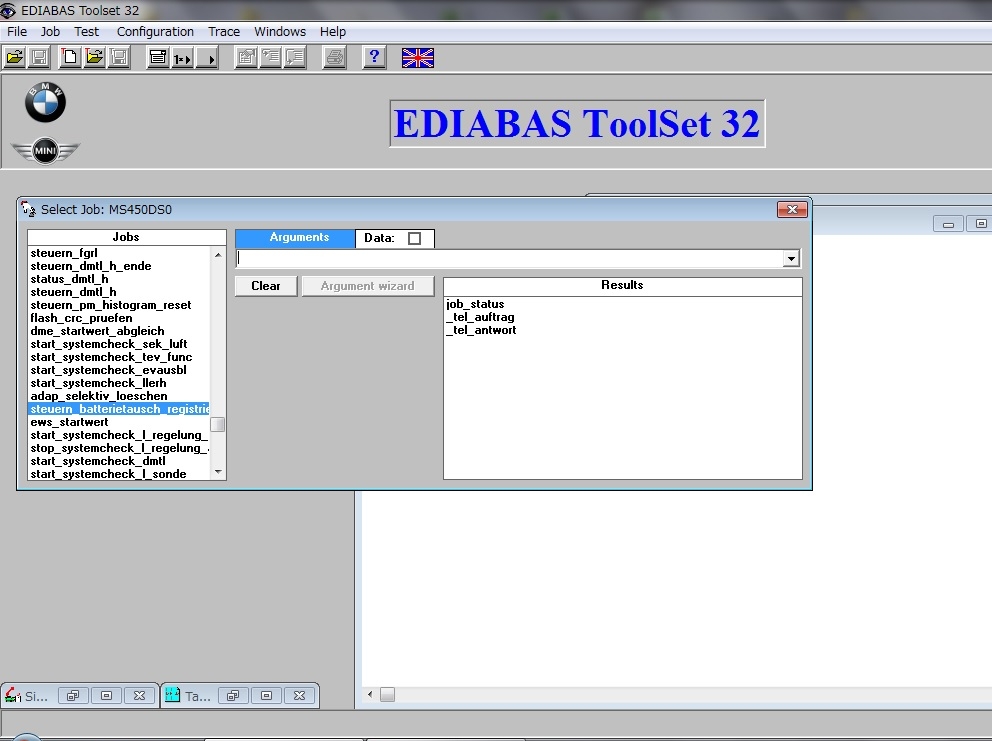
Task: Select highlighted job steuern_batterietausch_registrie
Action: [x=119, y=409]
